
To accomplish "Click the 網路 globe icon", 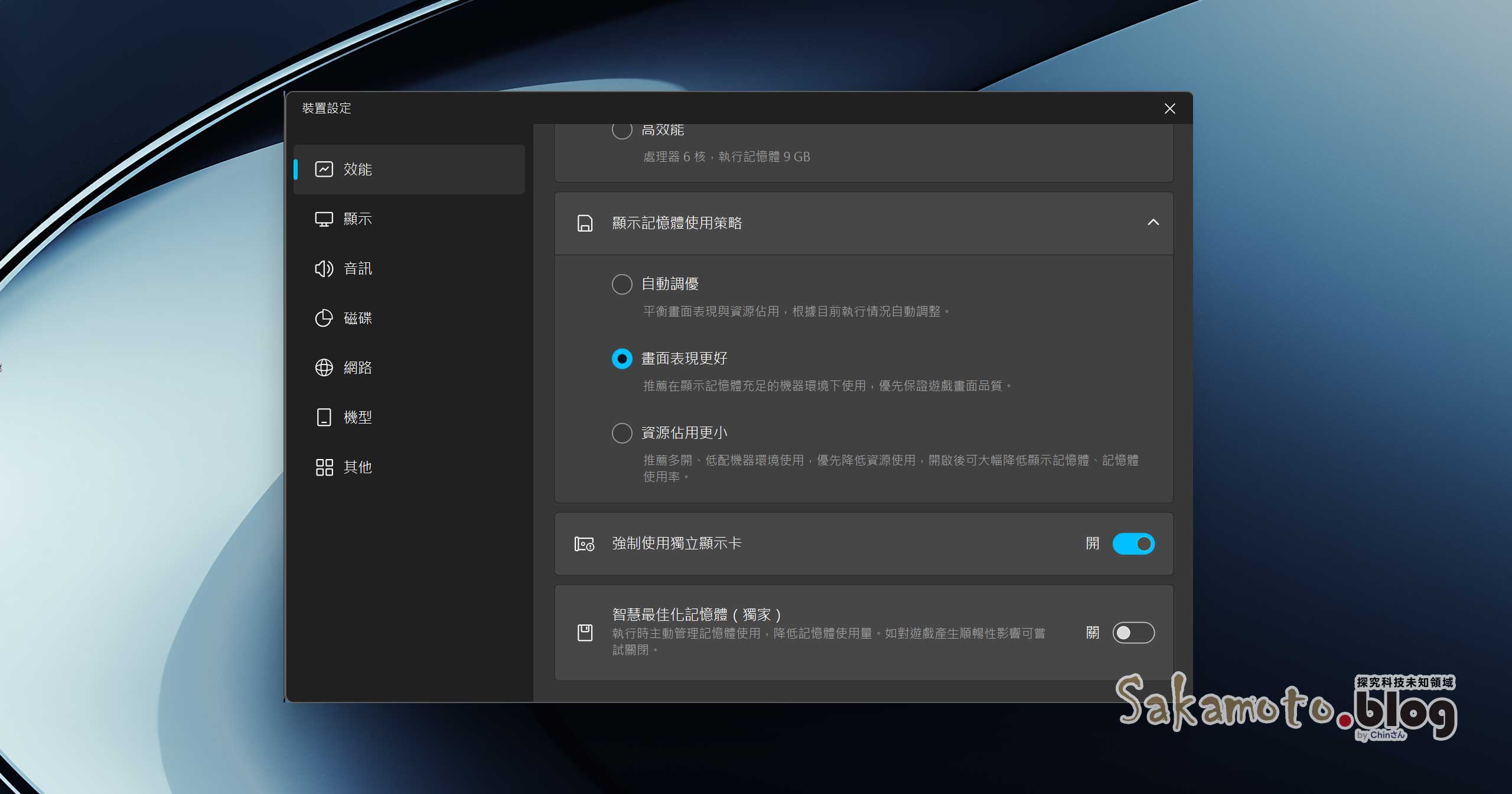I will 324,367.
